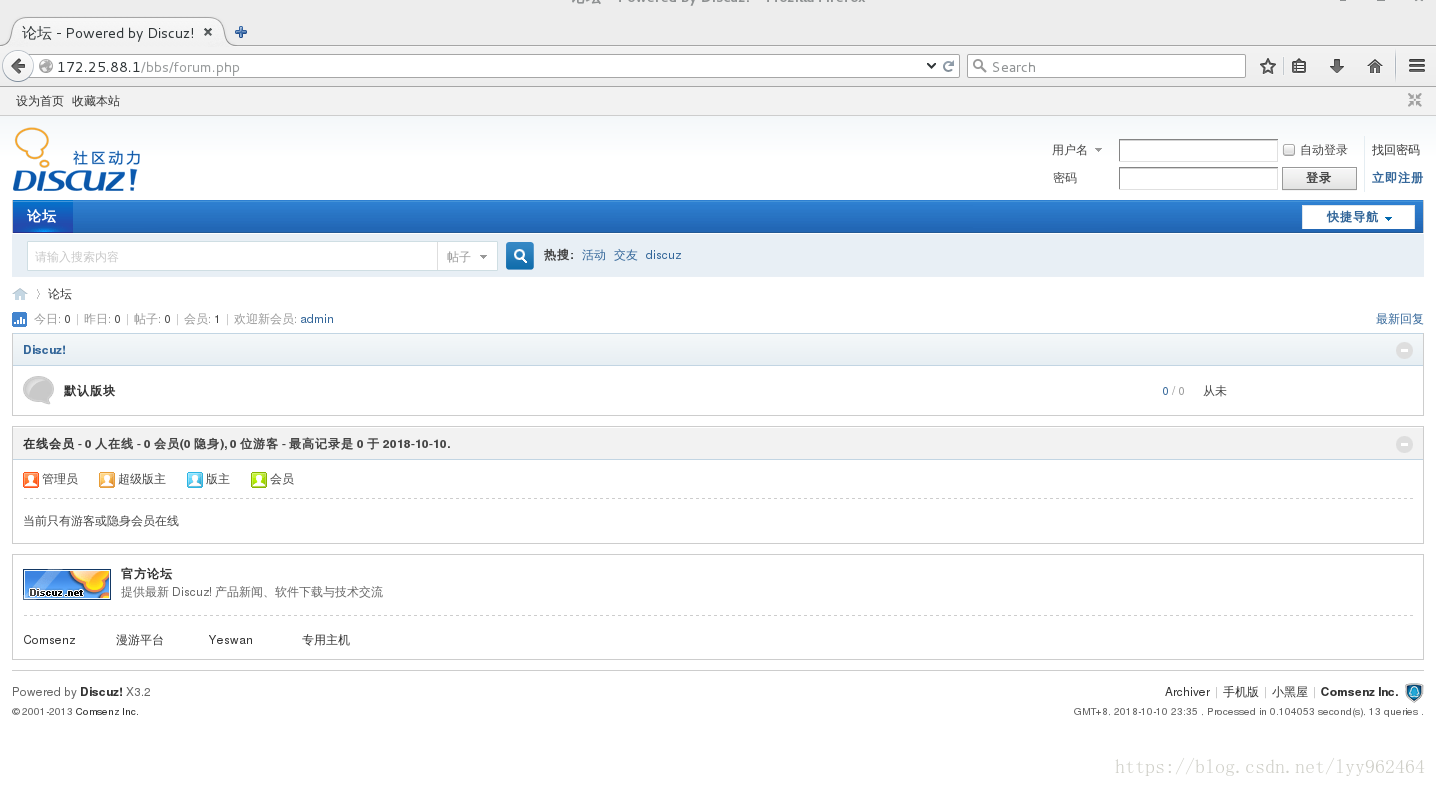Click the 设为首页 menu link
1436x787 pixels.
(40, 101)
